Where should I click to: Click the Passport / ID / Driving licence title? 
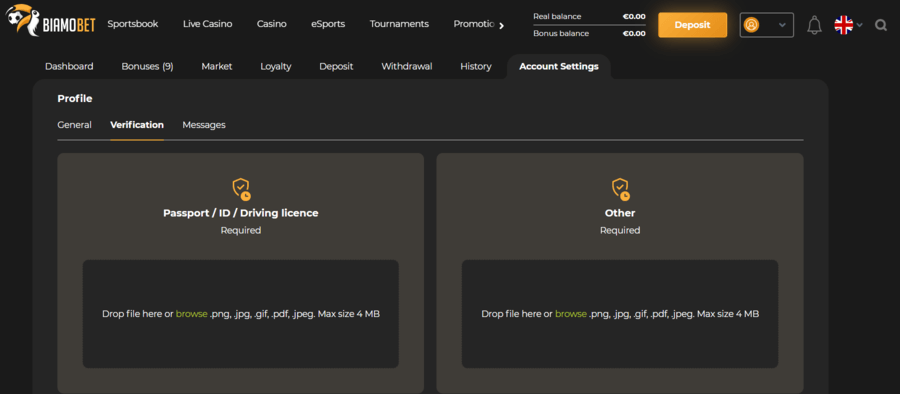coord(240,213)
